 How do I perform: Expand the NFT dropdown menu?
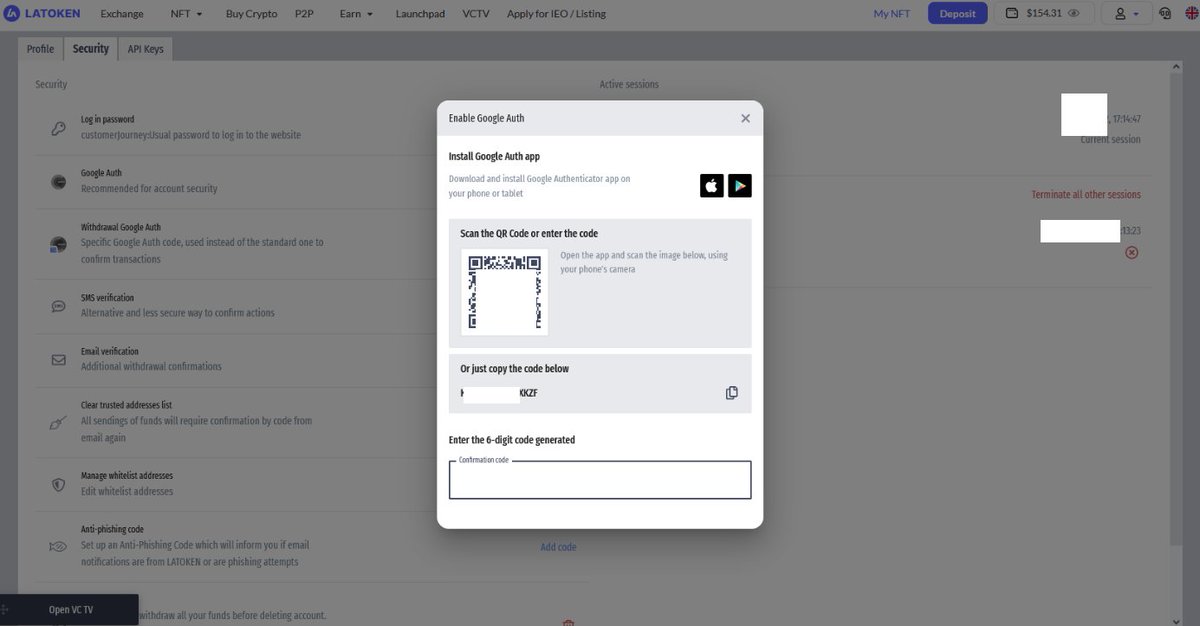tap(186, 14)
